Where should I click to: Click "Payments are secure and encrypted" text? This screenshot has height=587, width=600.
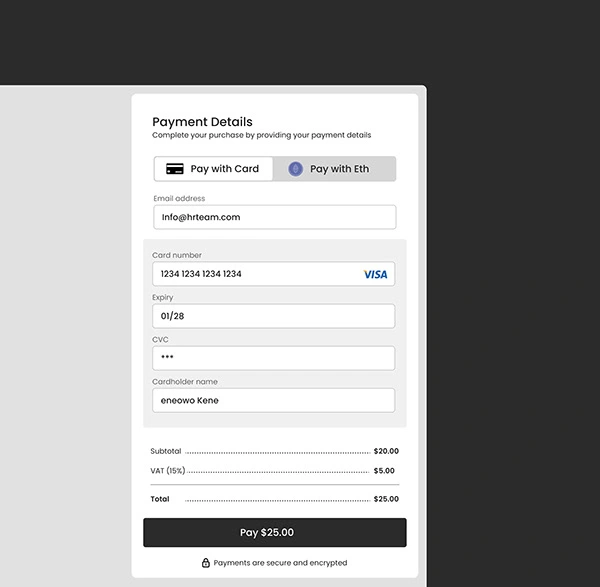[x=280, y=563]
